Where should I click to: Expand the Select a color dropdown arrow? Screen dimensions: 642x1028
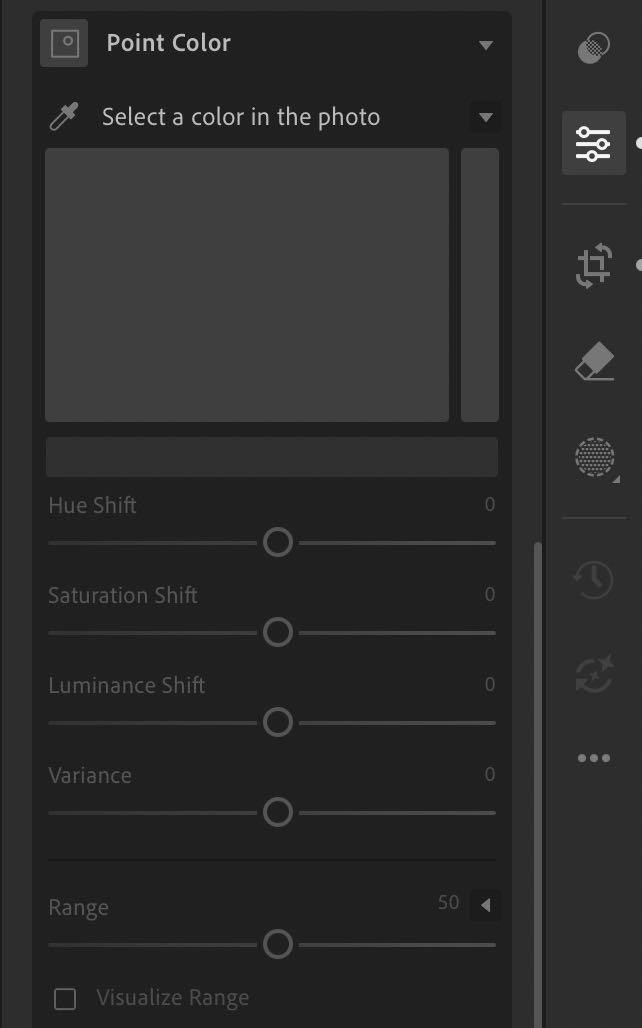click(x=486, y=117)
